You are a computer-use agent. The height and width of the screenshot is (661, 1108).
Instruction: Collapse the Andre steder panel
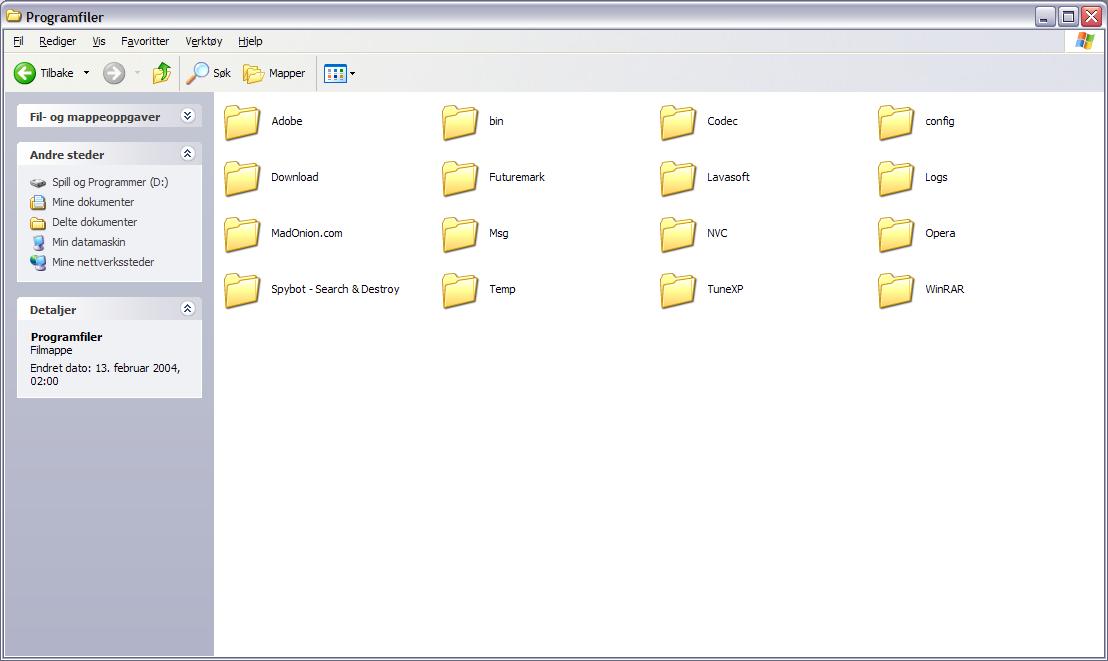[x=187, y=154]
